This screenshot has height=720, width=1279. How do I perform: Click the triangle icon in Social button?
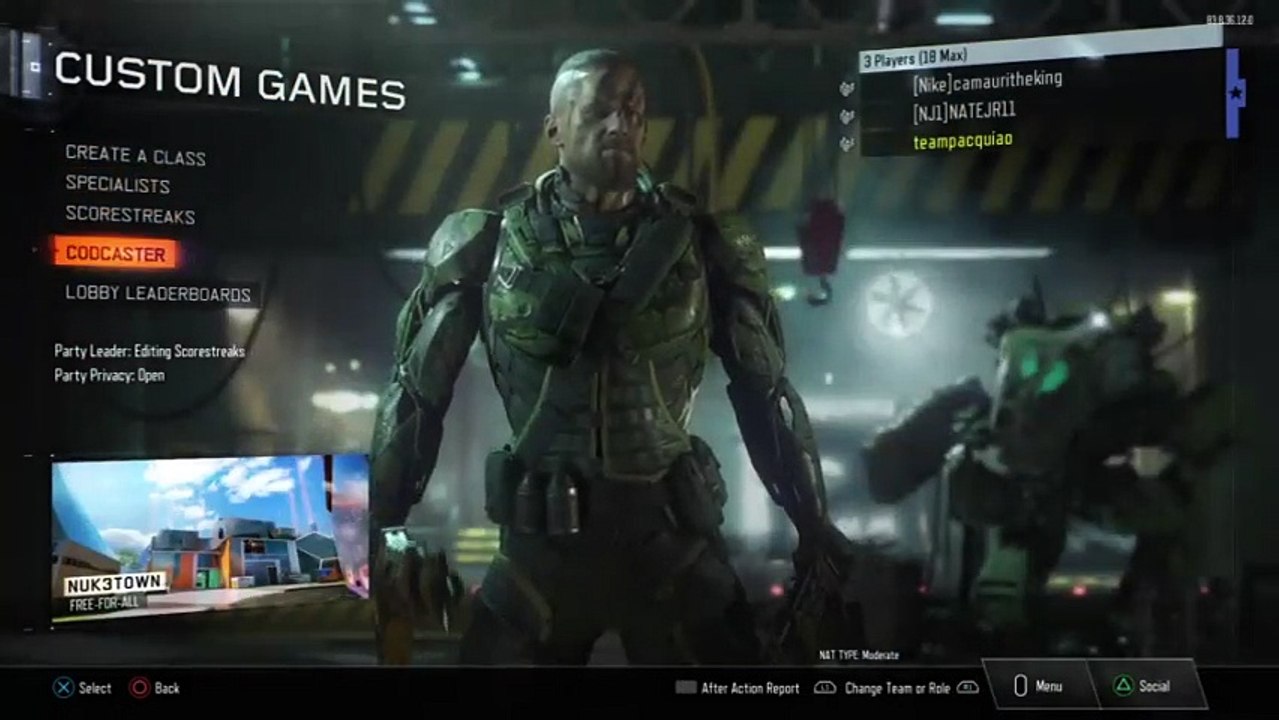1122,686
